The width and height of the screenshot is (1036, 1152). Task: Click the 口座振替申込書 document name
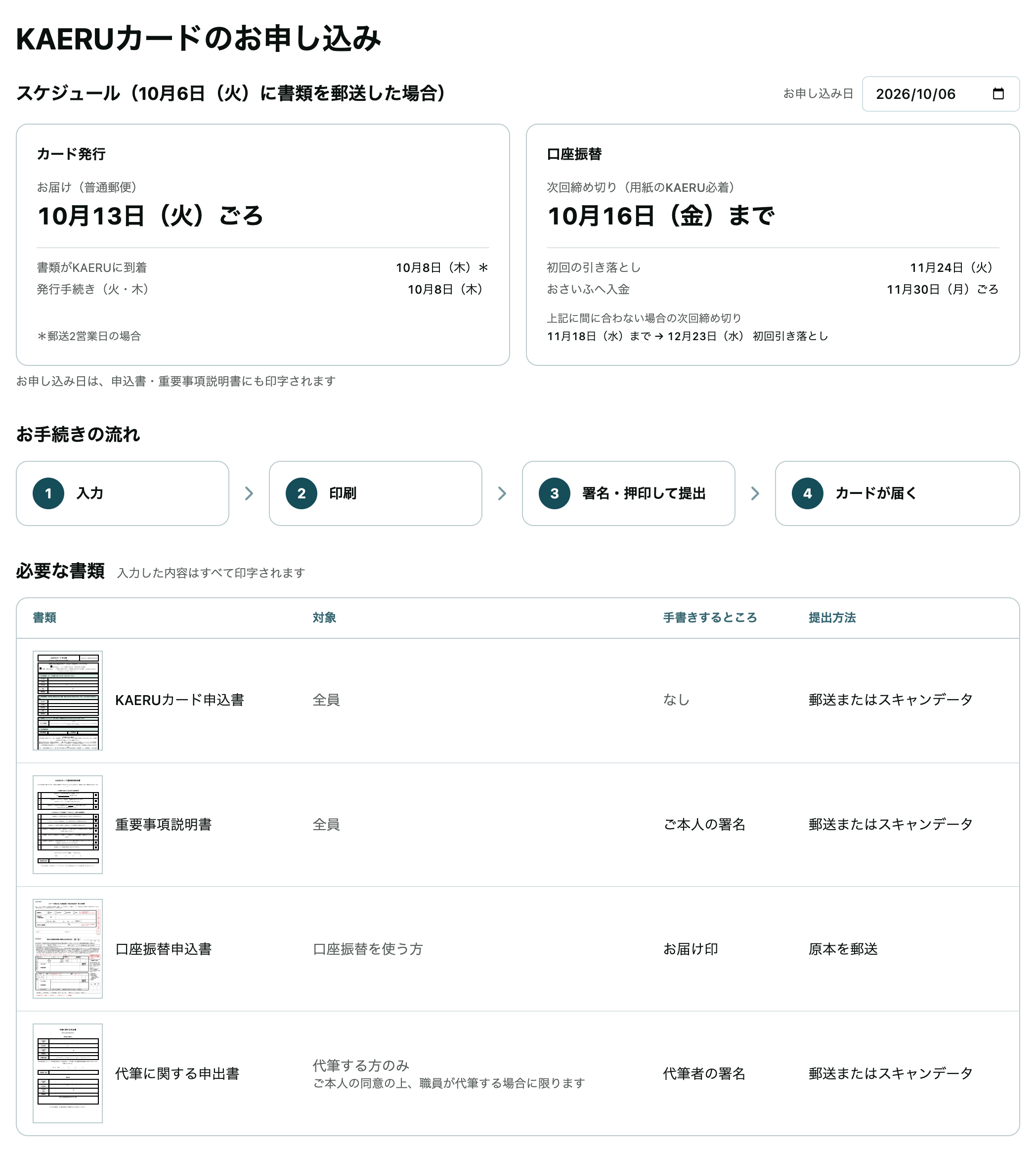coord(164,949)
